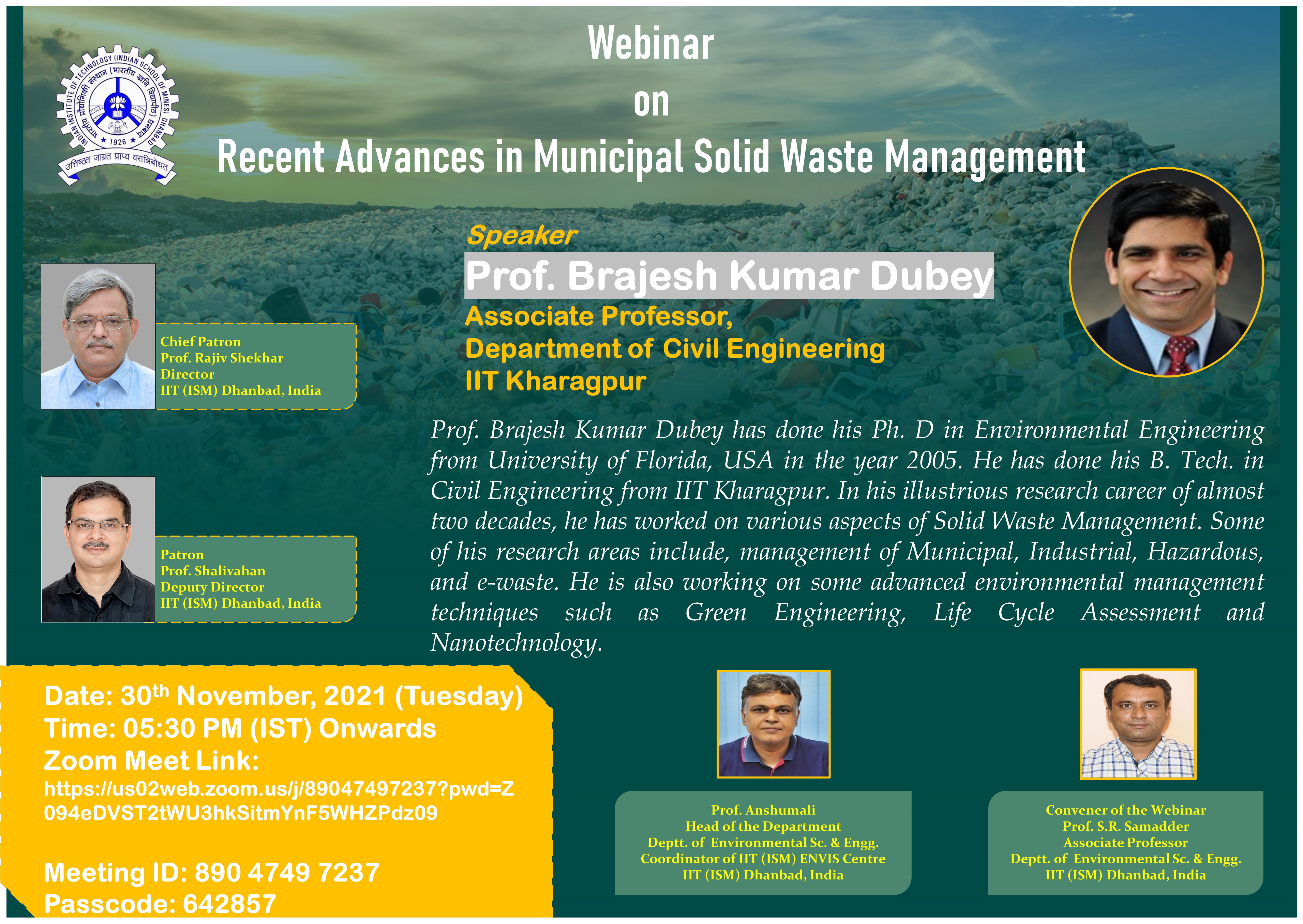Click the 'Chief Patron' label
The image size is (1303, 924).
tap(200, 342)
